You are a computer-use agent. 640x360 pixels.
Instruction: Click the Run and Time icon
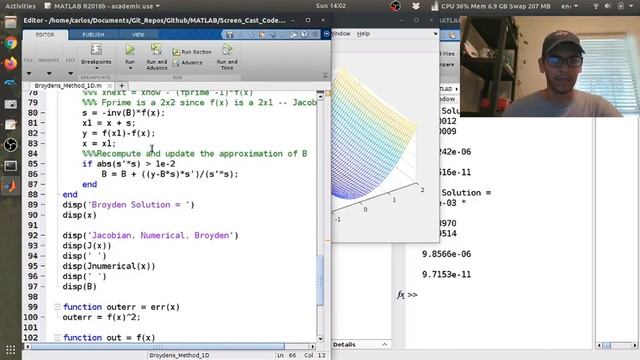click(227, 49)
